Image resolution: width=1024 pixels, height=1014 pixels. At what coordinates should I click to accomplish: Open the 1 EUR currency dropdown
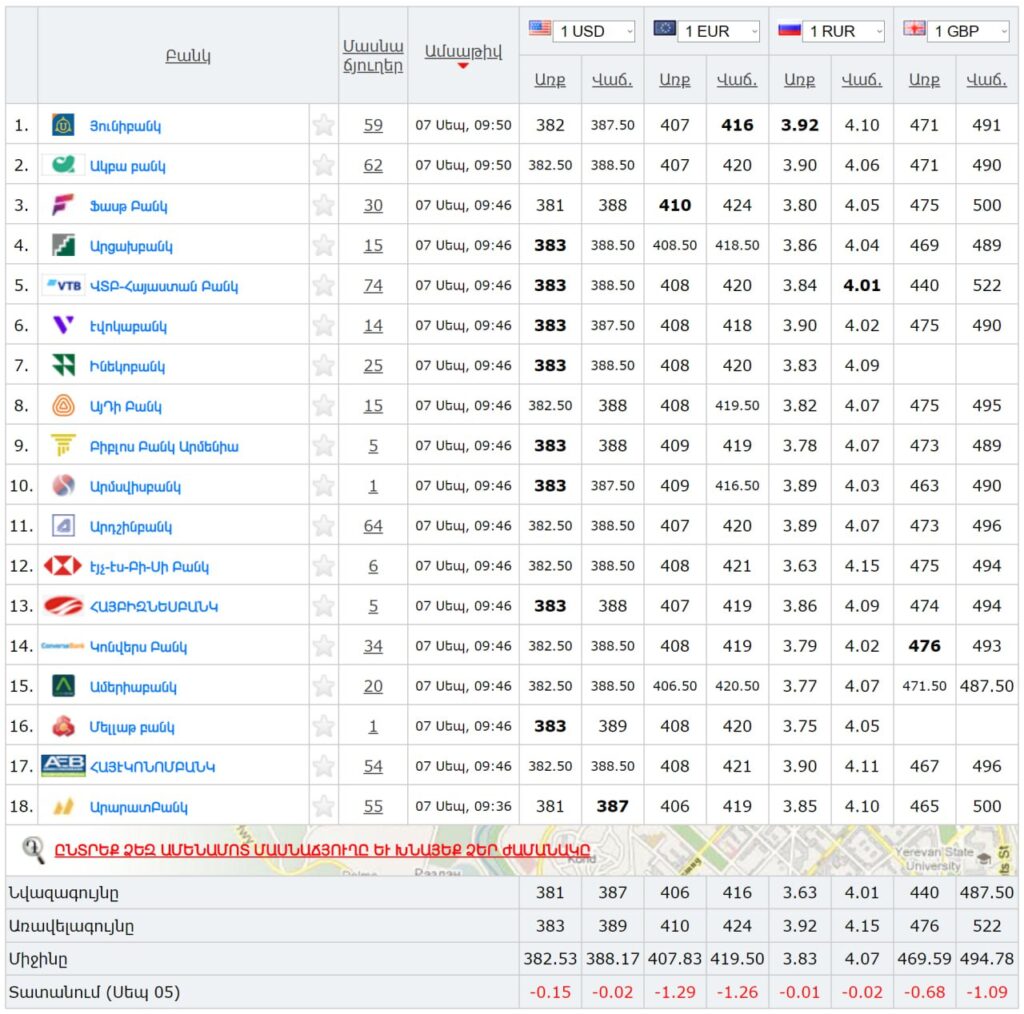pos(718,31)
